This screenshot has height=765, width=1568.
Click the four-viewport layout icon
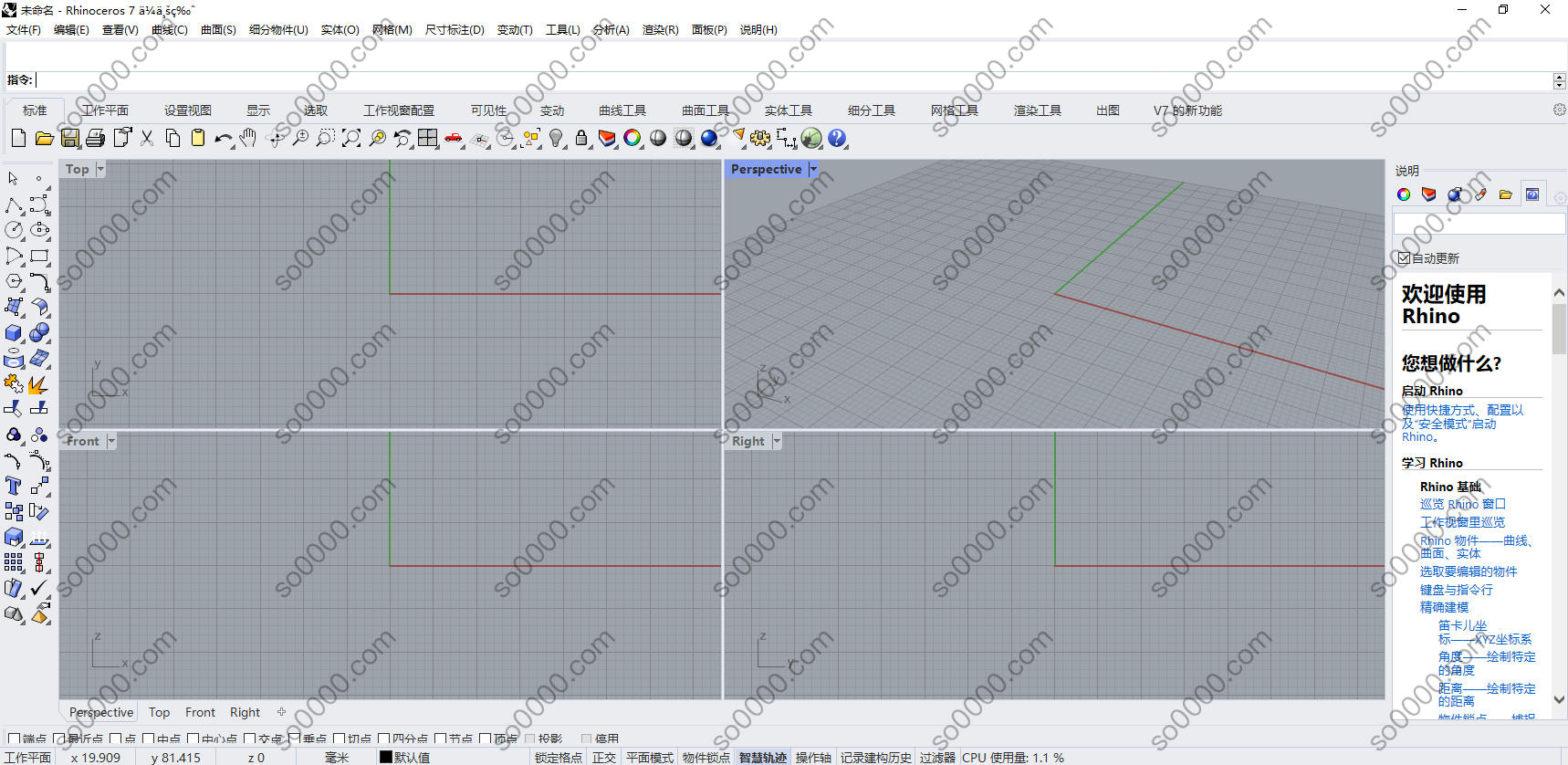click(x=428, y=138)
